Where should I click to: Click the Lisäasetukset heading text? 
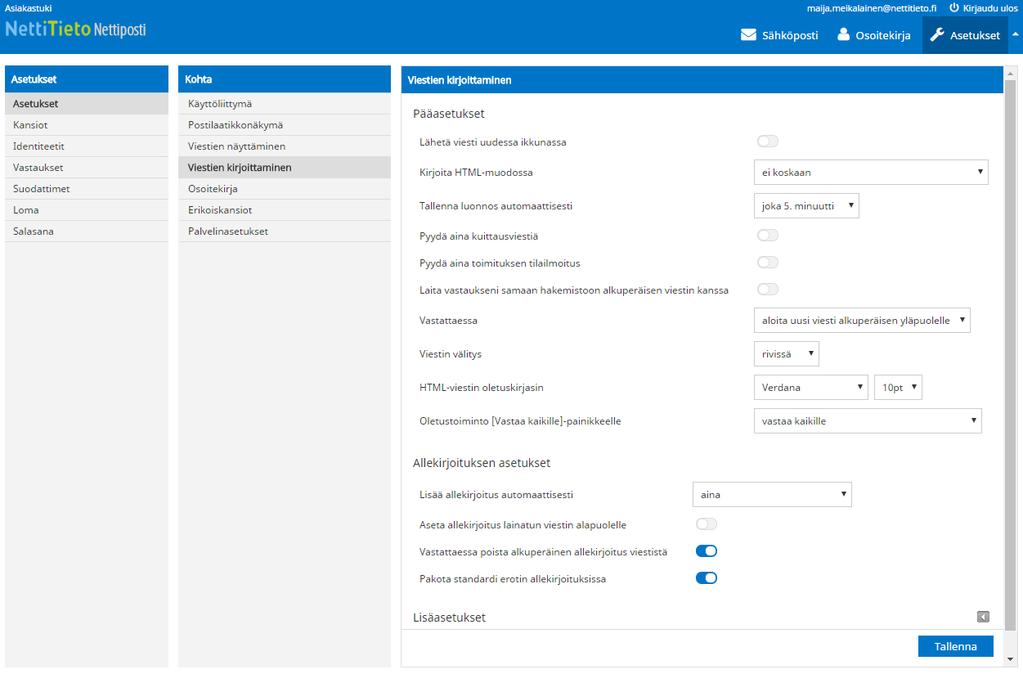point(450,617)
